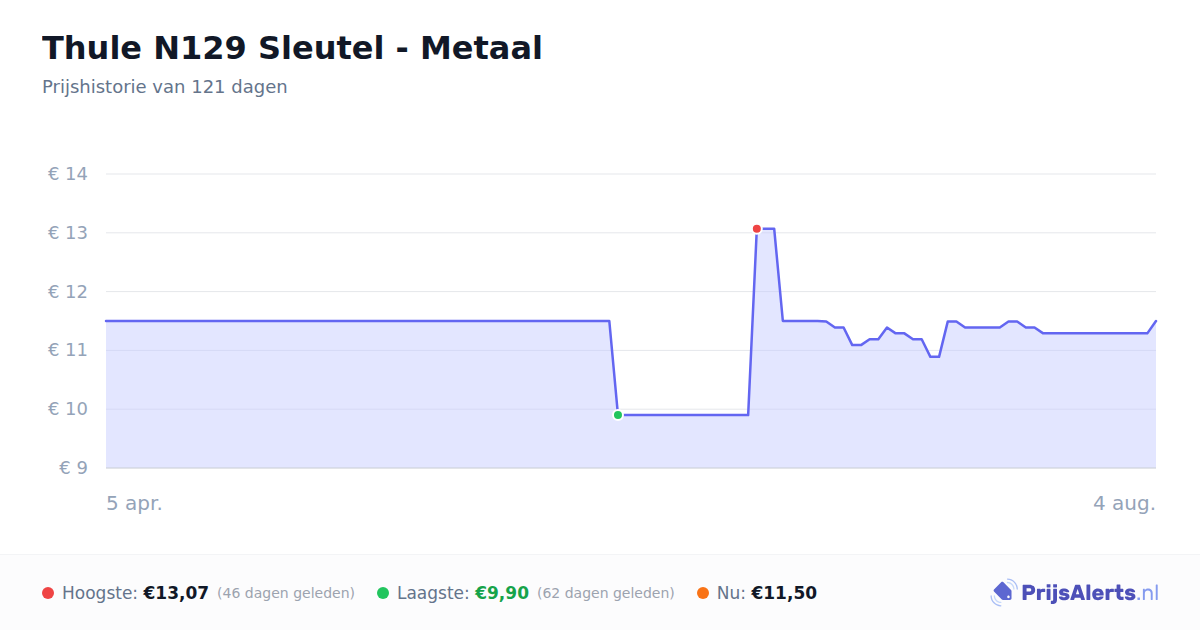Click the 46 dagen geleden text

point(286,593)
